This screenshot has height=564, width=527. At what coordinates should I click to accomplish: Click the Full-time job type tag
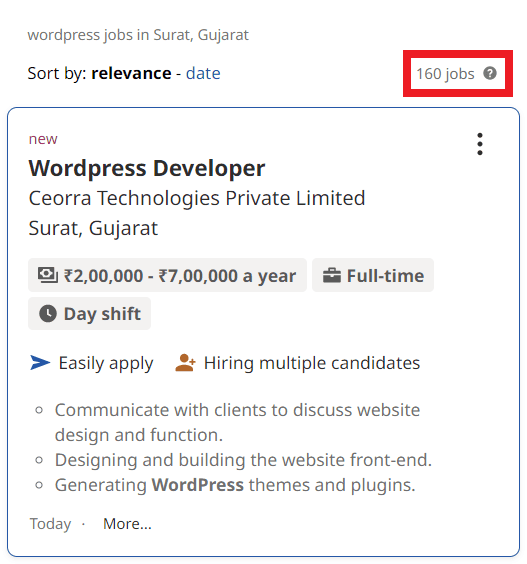pyautogui.click(x=373, y=275)
